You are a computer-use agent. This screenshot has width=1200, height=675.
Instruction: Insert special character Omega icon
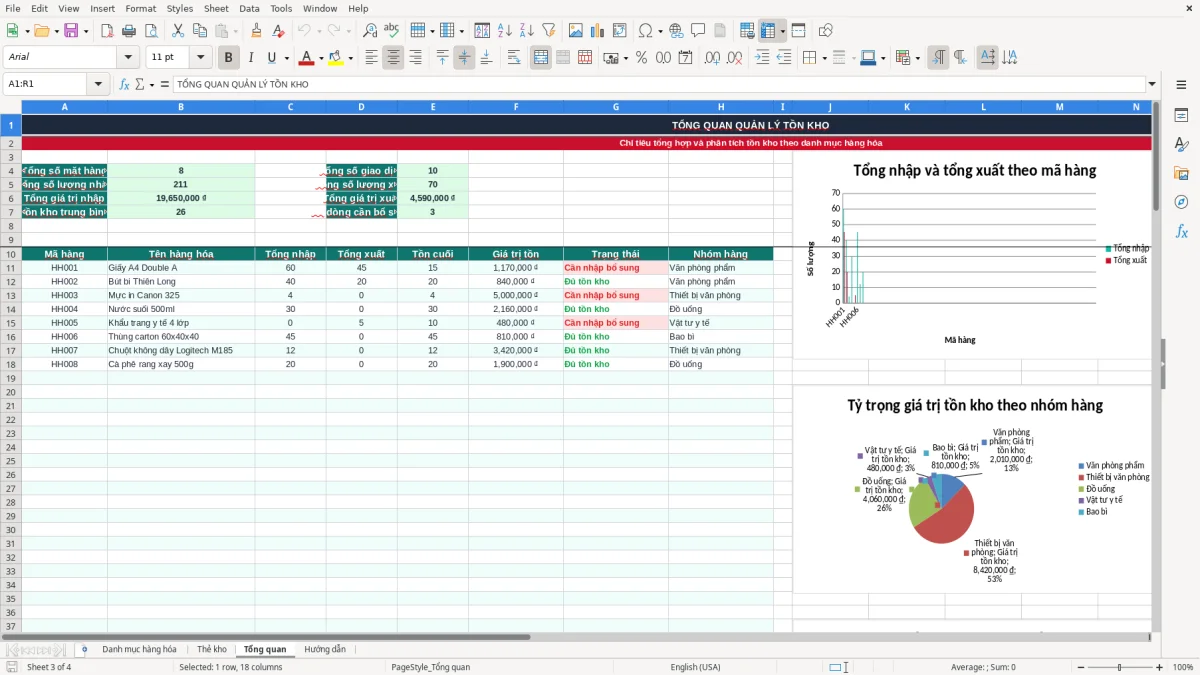pyautogui.click(x=645, y=31)
